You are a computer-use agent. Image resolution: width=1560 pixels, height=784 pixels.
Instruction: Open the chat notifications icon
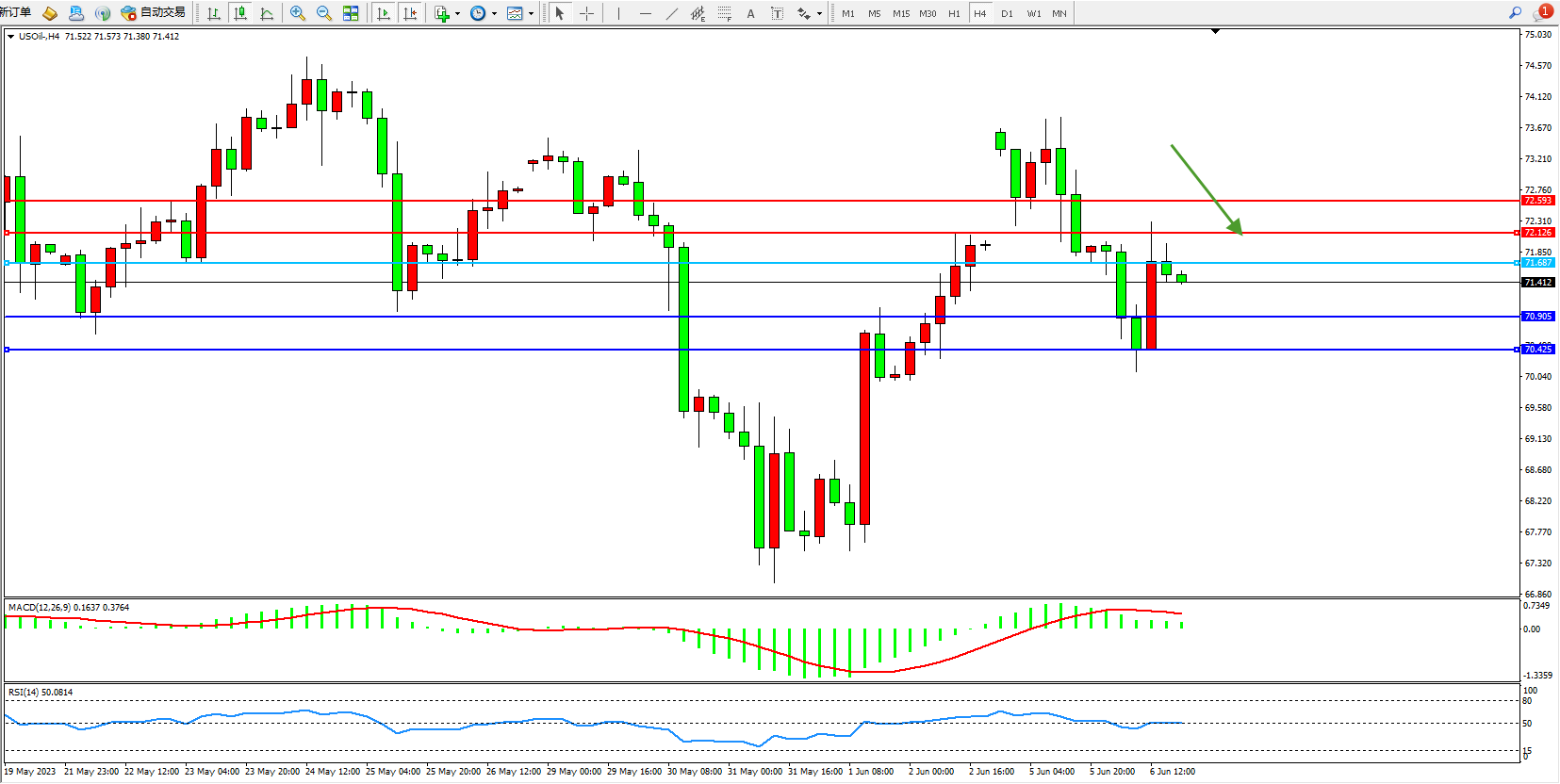point(1541,12)
